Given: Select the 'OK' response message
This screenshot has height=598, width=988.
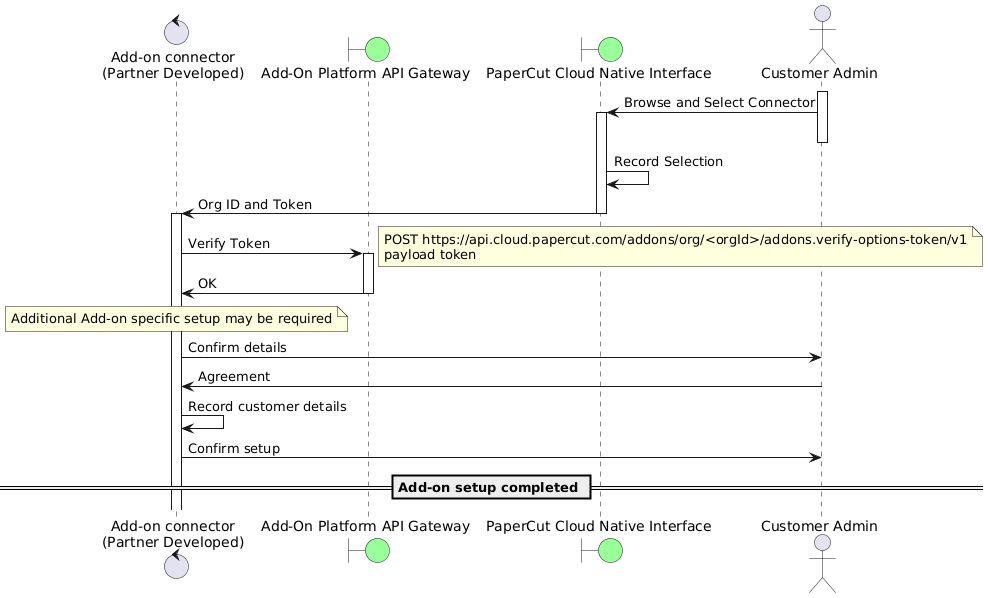Looking at the screenshot, I should pyautogui.click(x=209, y=284).
